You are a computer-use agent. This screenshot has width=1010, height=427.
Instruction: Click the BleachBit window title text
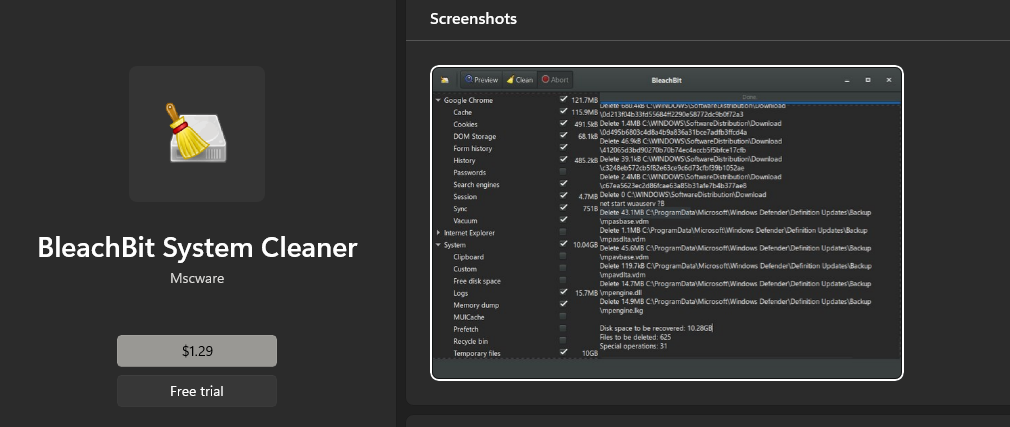pos(667,81)
